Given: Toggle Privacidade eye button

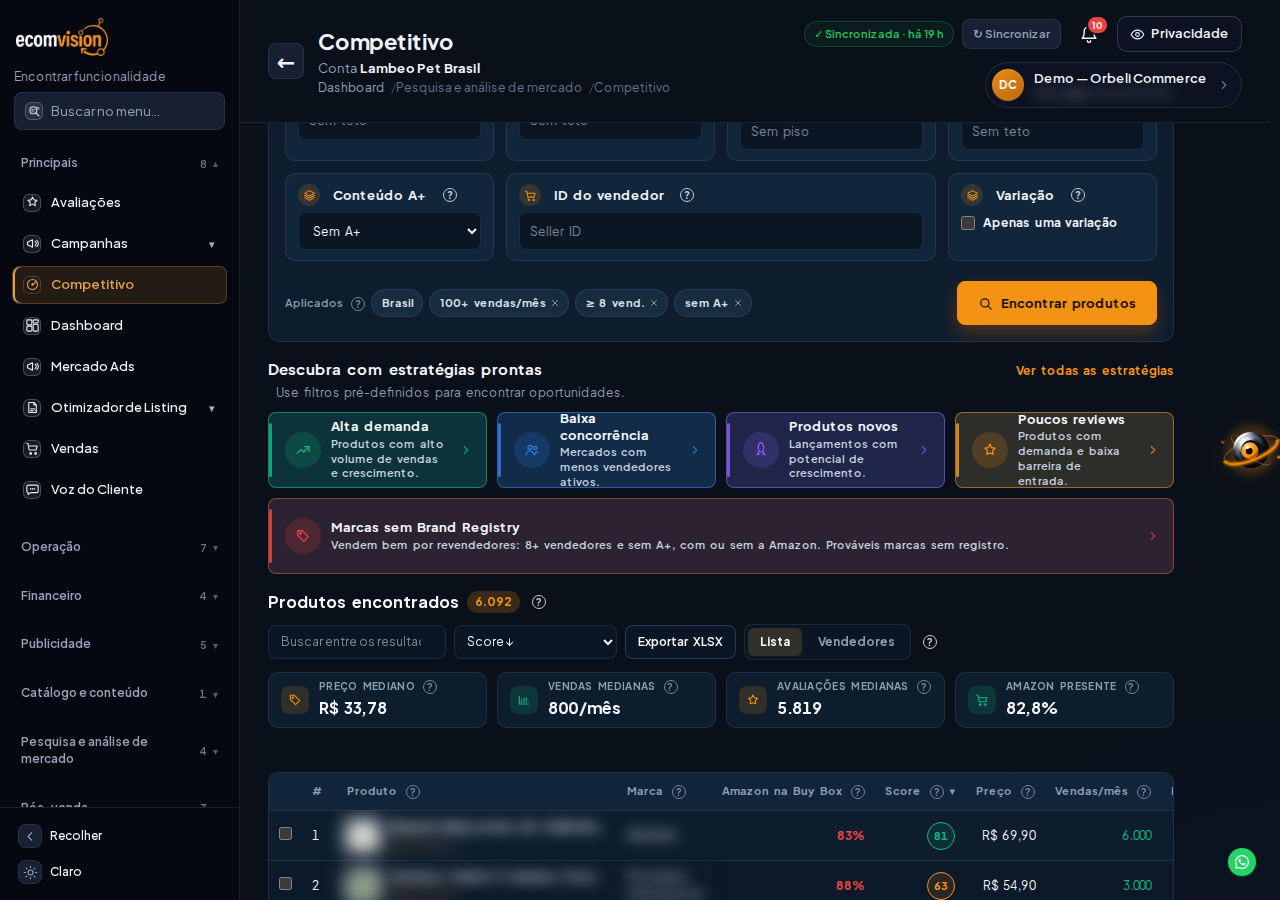Looking at the screenshot, I should click(1179, 34).
